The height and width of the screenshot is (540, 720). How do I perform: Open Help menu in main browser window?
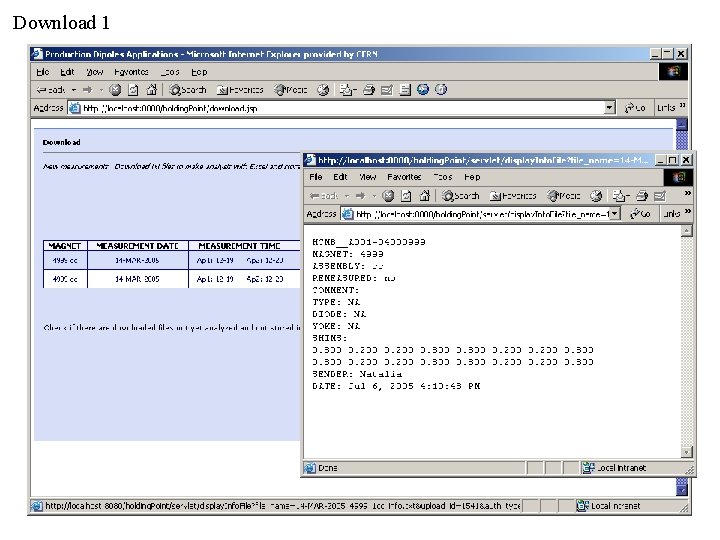point(199,72)
